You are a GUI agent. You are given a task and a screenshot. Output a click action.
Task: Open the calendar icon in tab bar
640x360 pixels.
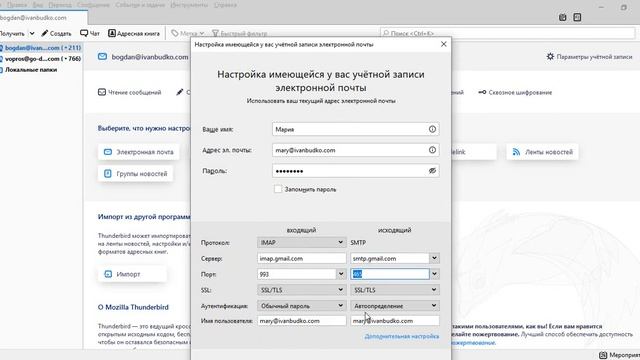[x=562, y=17]
